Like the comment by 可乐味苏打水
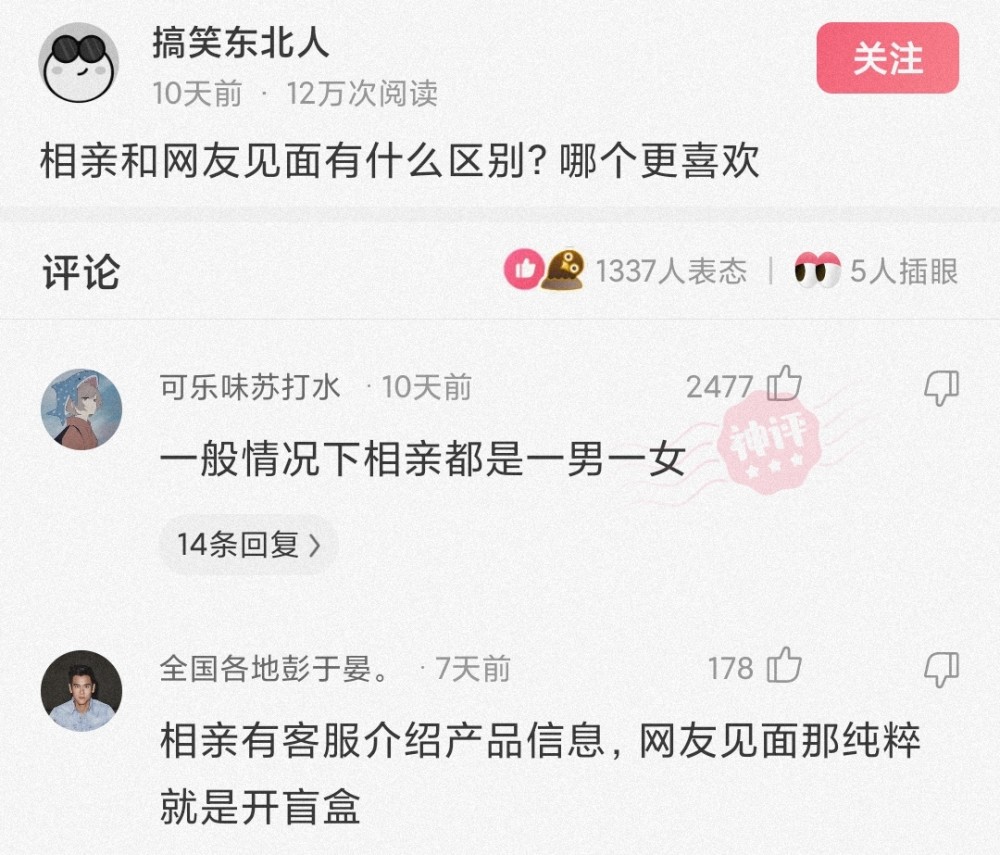The width and height of the screenshot is (1000, 855). point(784,384)
